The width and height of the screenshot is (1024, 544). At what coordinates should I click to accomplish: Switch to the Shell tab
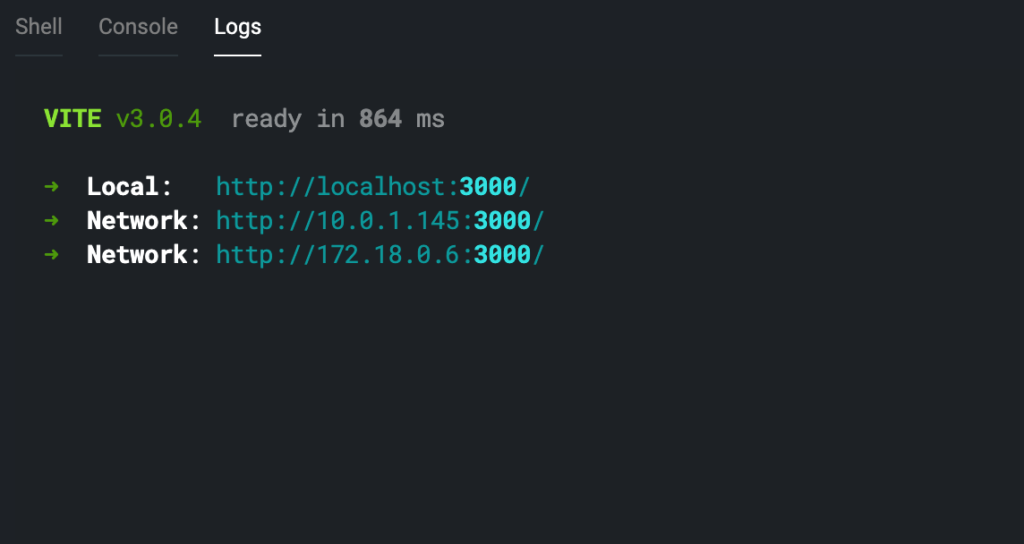[x=39, y=27]
